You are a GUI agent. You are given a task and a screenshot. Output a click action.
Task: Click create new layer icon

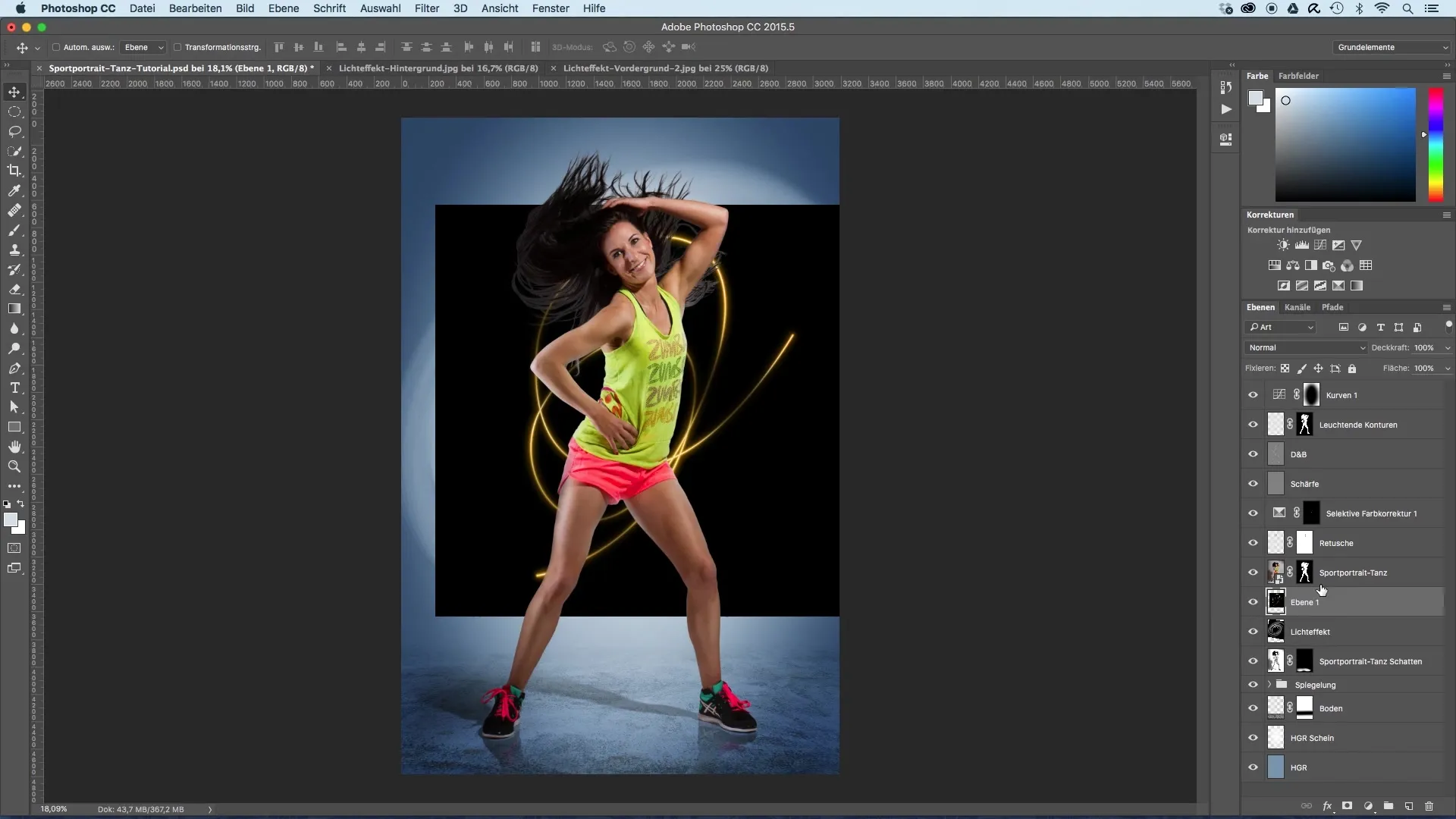pos(1409,806)
